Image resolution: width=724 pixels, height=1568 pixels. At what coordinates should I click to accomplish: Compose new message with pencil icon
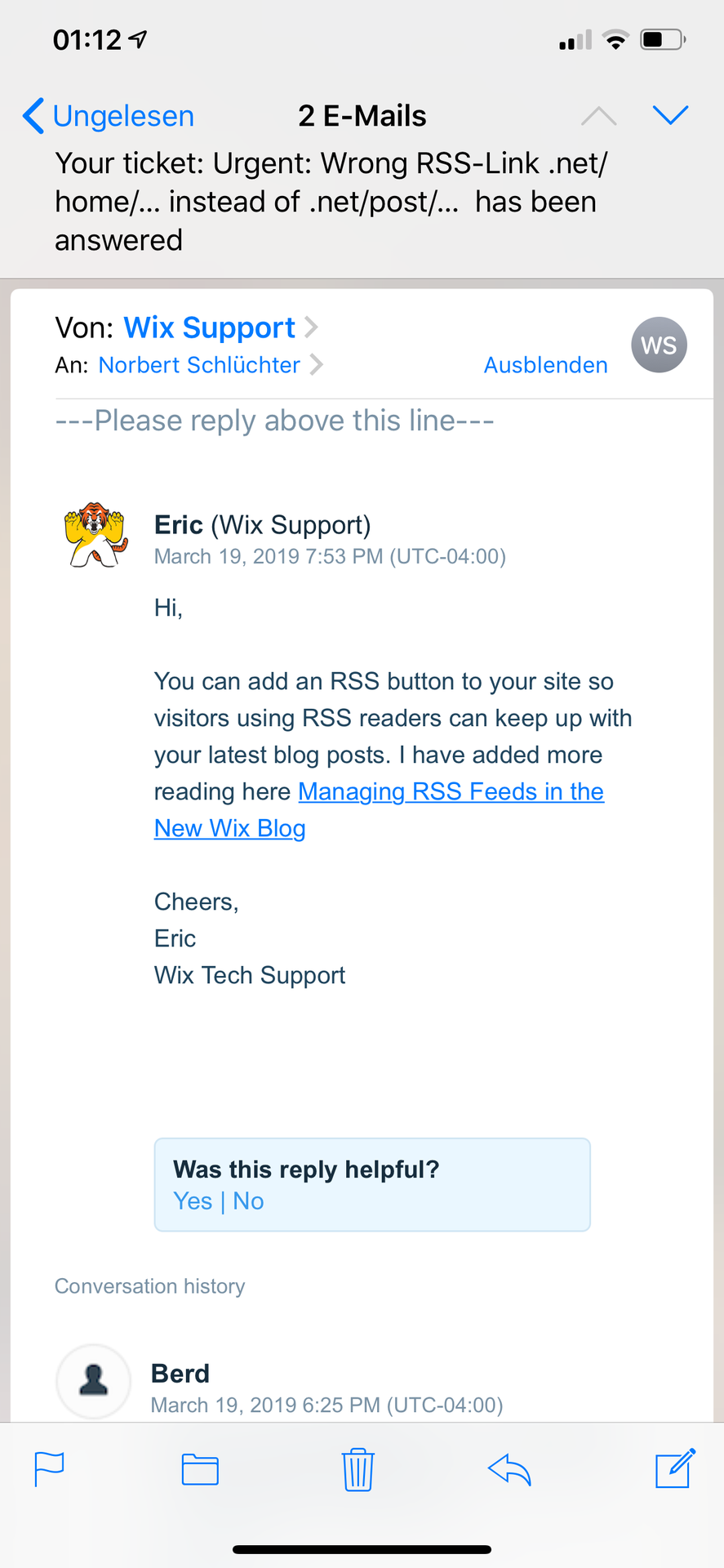(x=676, y=1468)
